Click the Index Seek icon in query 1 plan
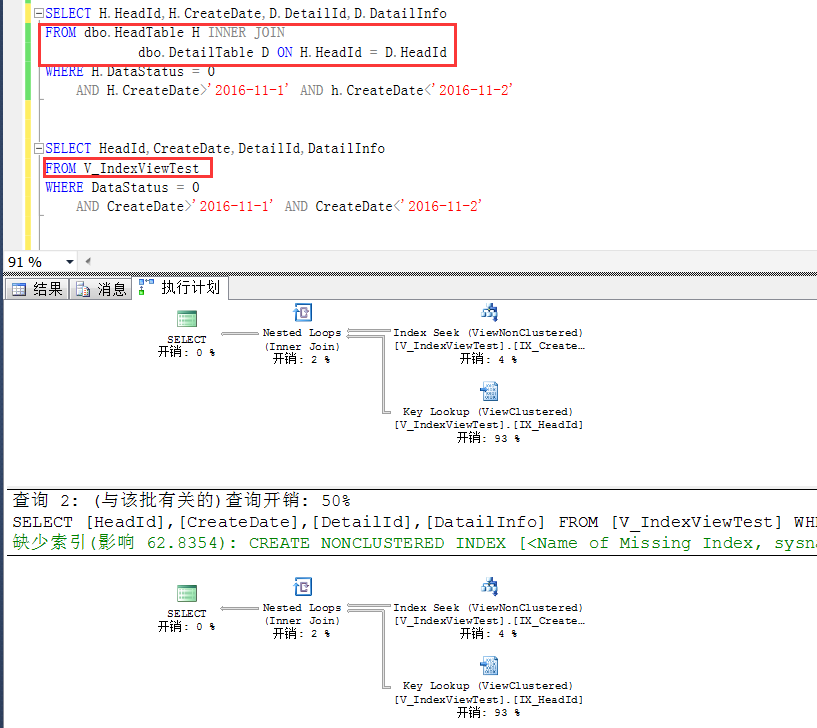The image size is (817, 728). tap(489, 313)
